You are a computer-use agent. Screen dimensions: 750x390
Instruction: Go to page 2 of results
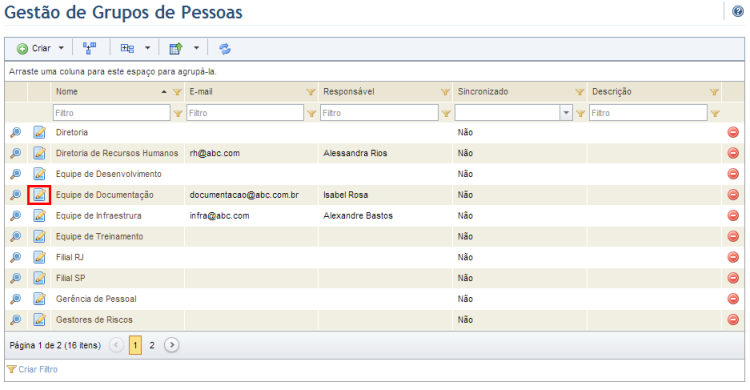pyautogui.click(x=152, y=345)
